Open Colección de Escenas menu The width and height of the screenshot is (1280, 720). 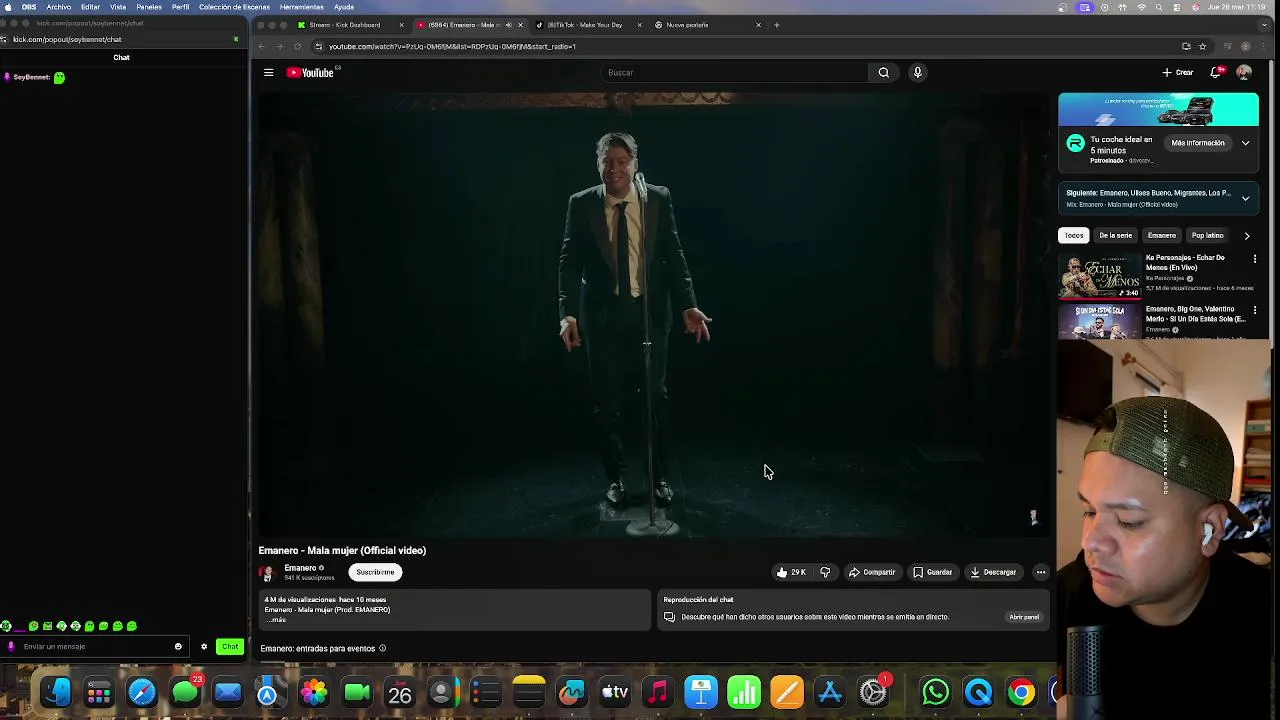234,7
